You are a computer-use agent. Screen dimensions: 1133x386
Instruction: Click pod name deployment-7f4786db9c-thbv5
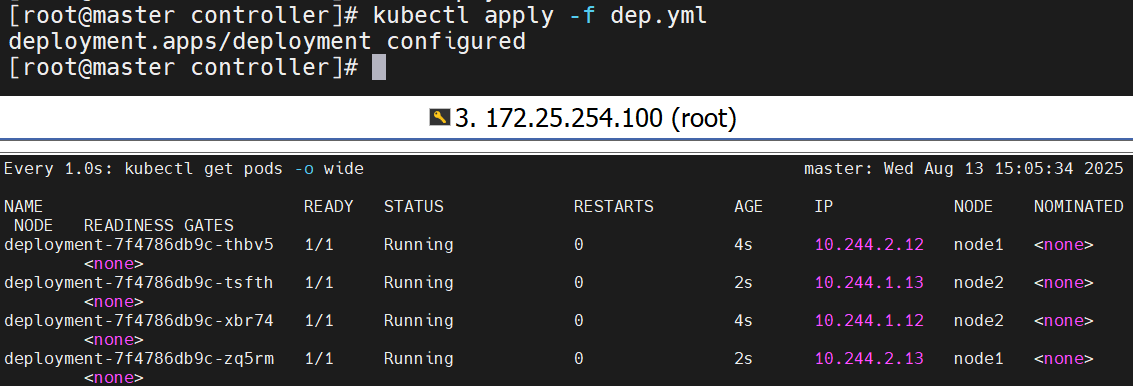[139, 244]
